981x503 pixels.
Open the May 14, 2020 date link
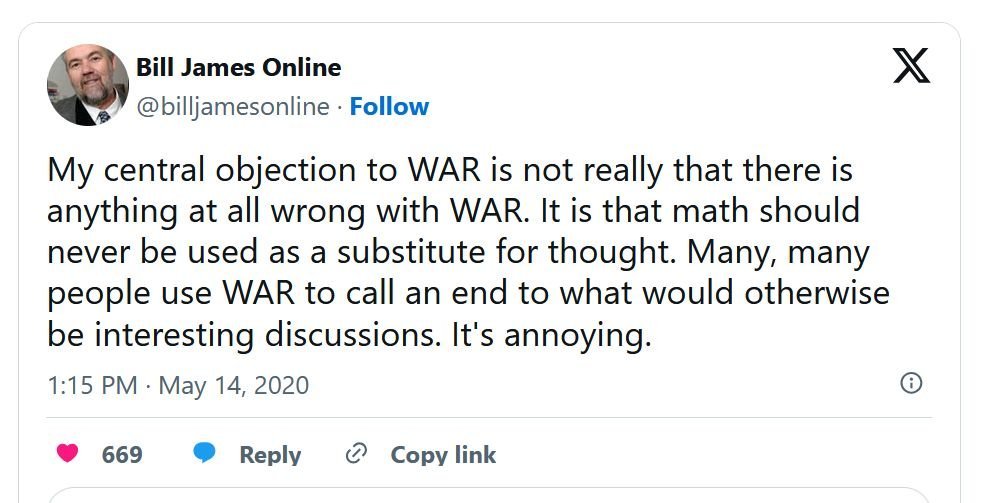[233, 385]
